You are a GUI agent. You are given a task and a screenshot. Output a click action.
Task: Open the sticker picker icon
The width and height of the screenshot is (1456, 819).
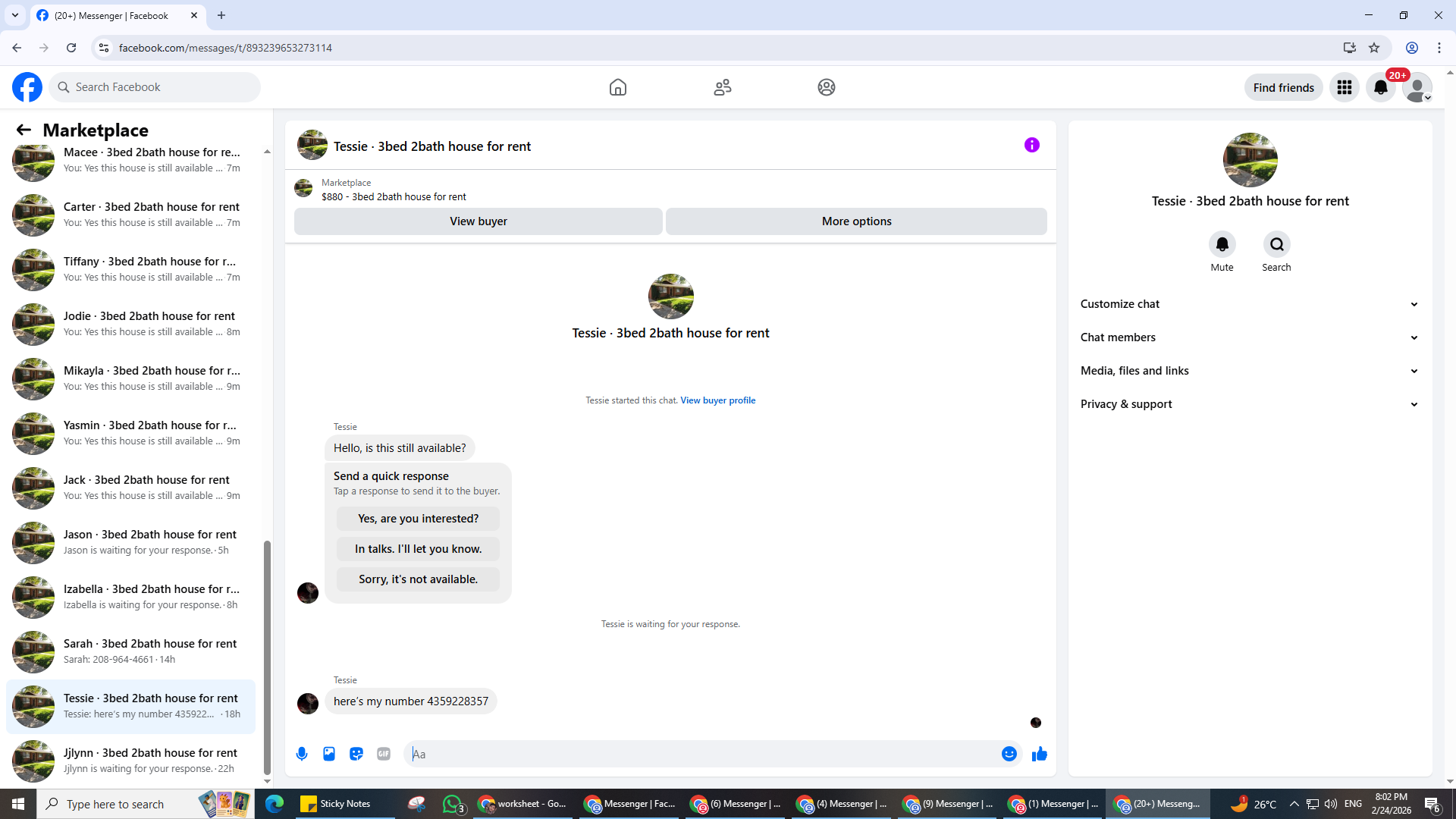(356, 754)
